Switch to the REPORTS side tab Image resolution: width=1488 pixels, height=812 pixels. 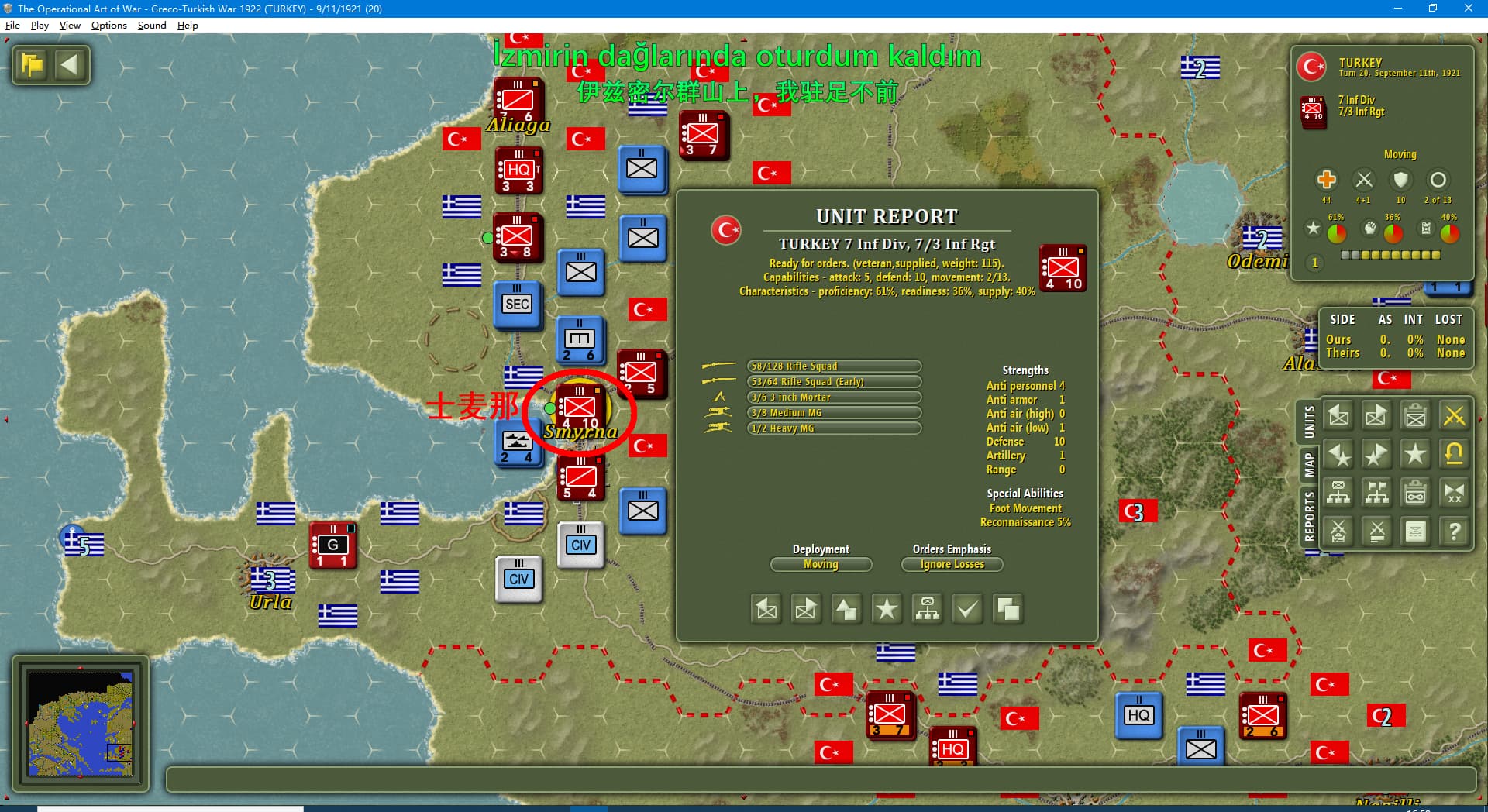[1309, 515]
